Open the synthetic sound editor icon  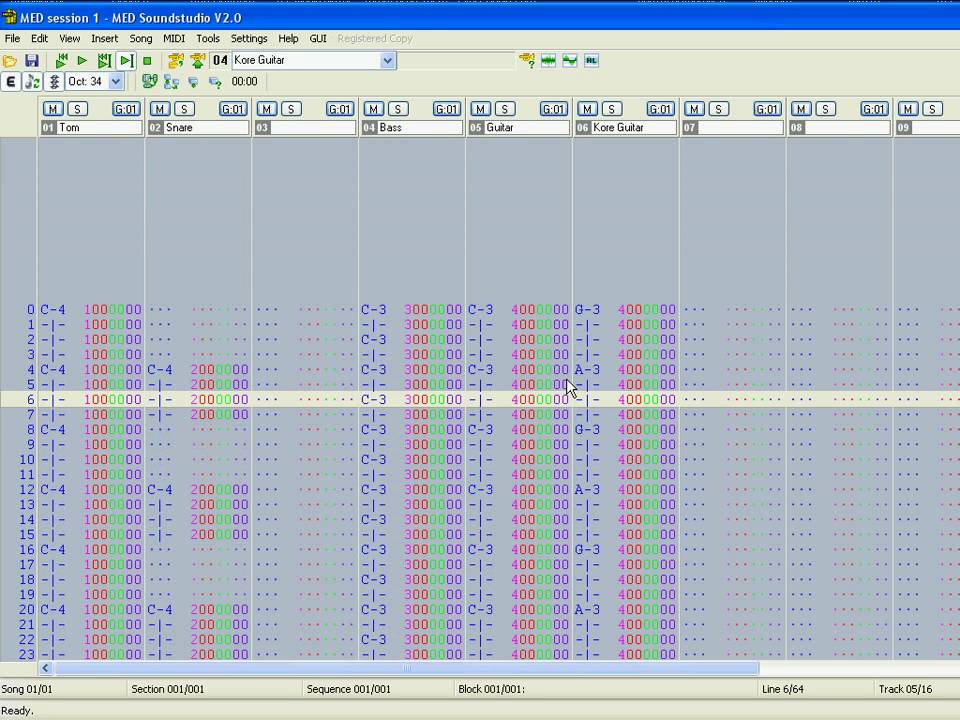pos(570,60)
